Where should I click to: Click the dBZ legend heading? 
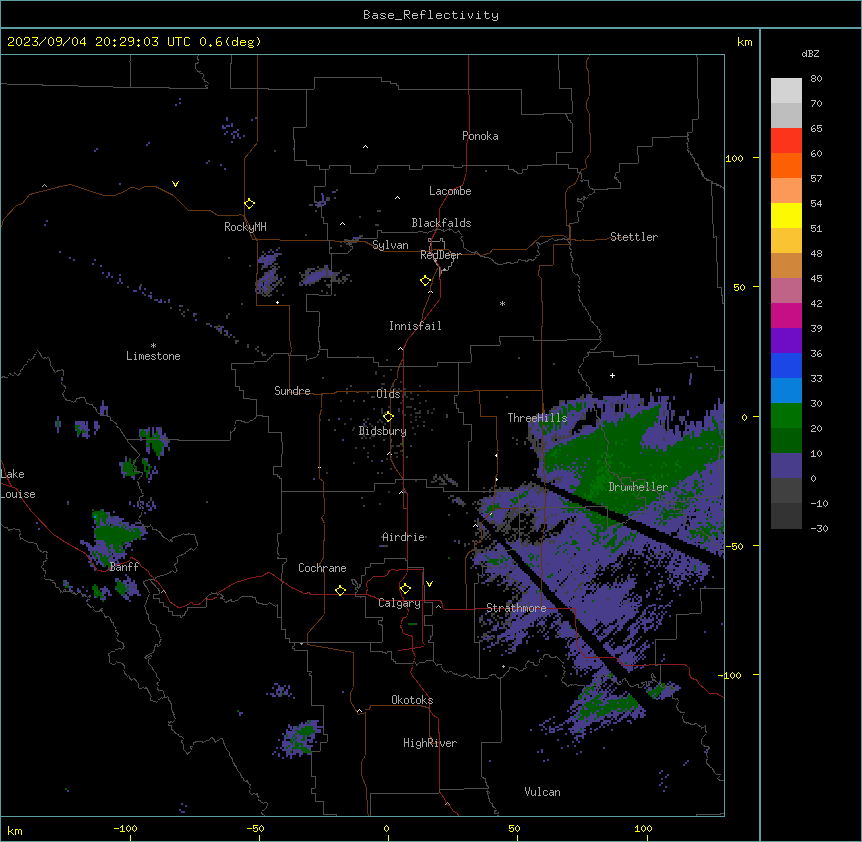pos(810,54)
